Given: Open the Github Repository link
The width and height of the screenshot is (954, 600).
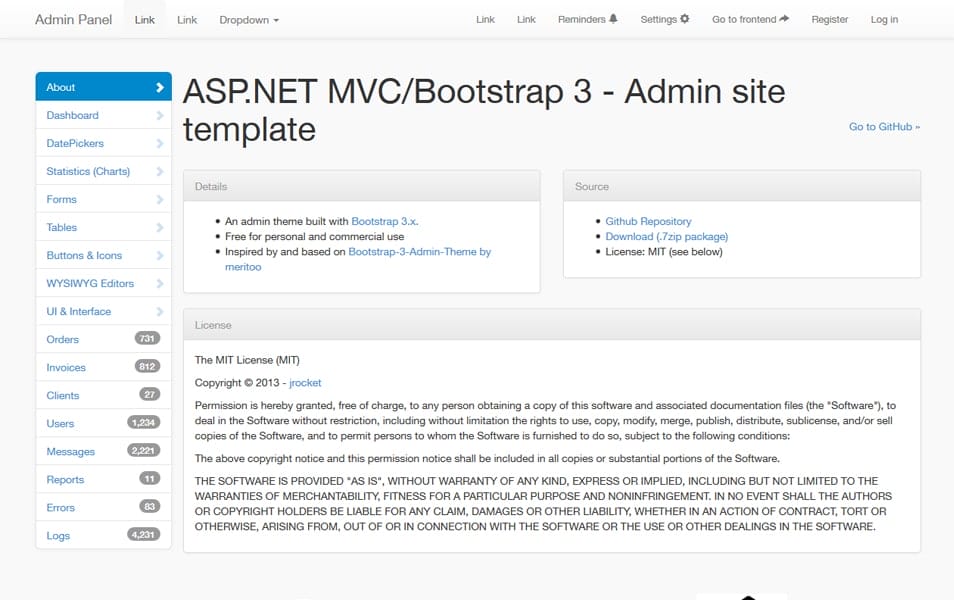Looking at the screenshot, I should (649, 221).
